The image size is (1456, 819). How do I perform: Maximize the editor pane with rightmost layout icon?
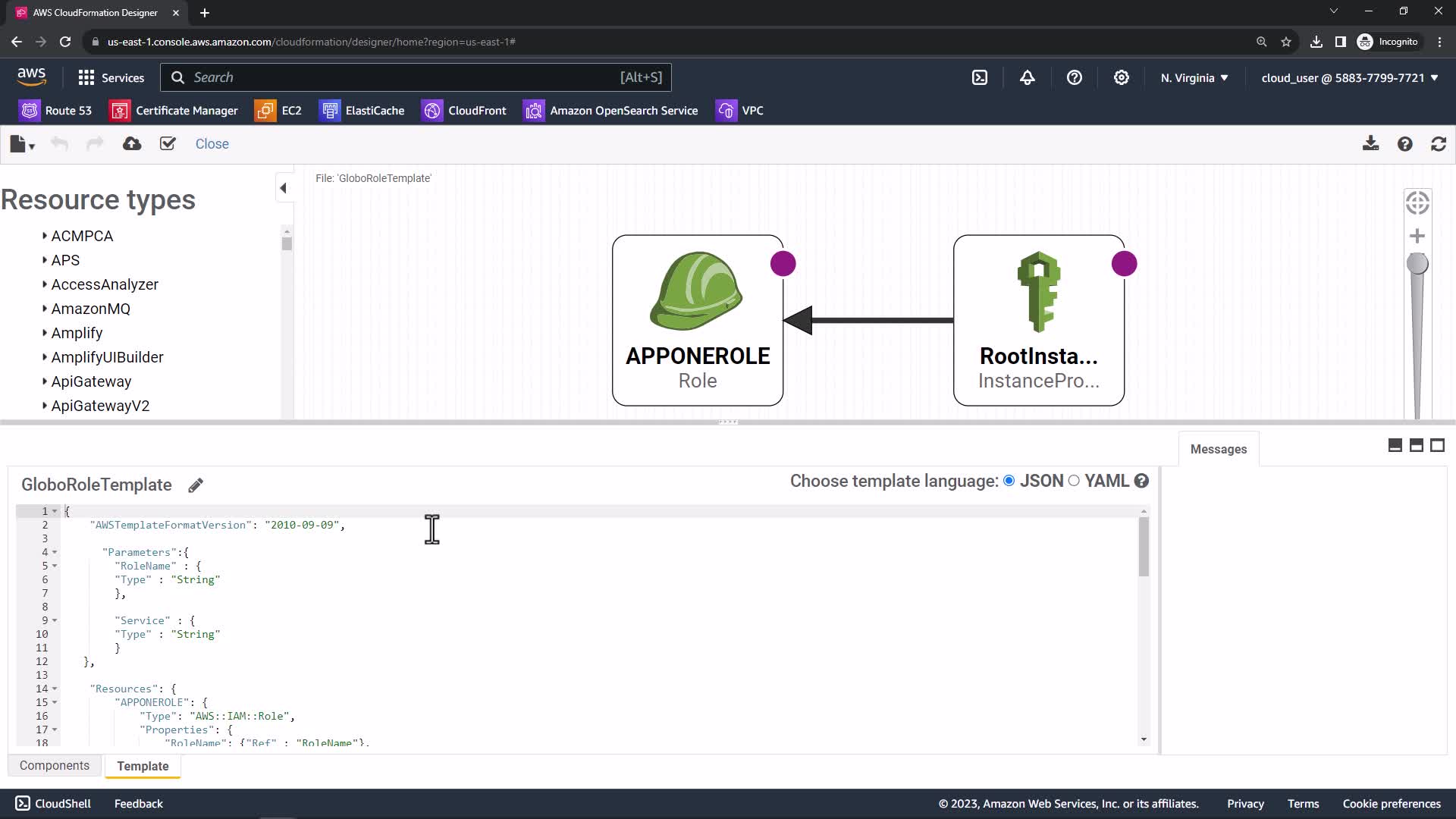coord(1437,446)
